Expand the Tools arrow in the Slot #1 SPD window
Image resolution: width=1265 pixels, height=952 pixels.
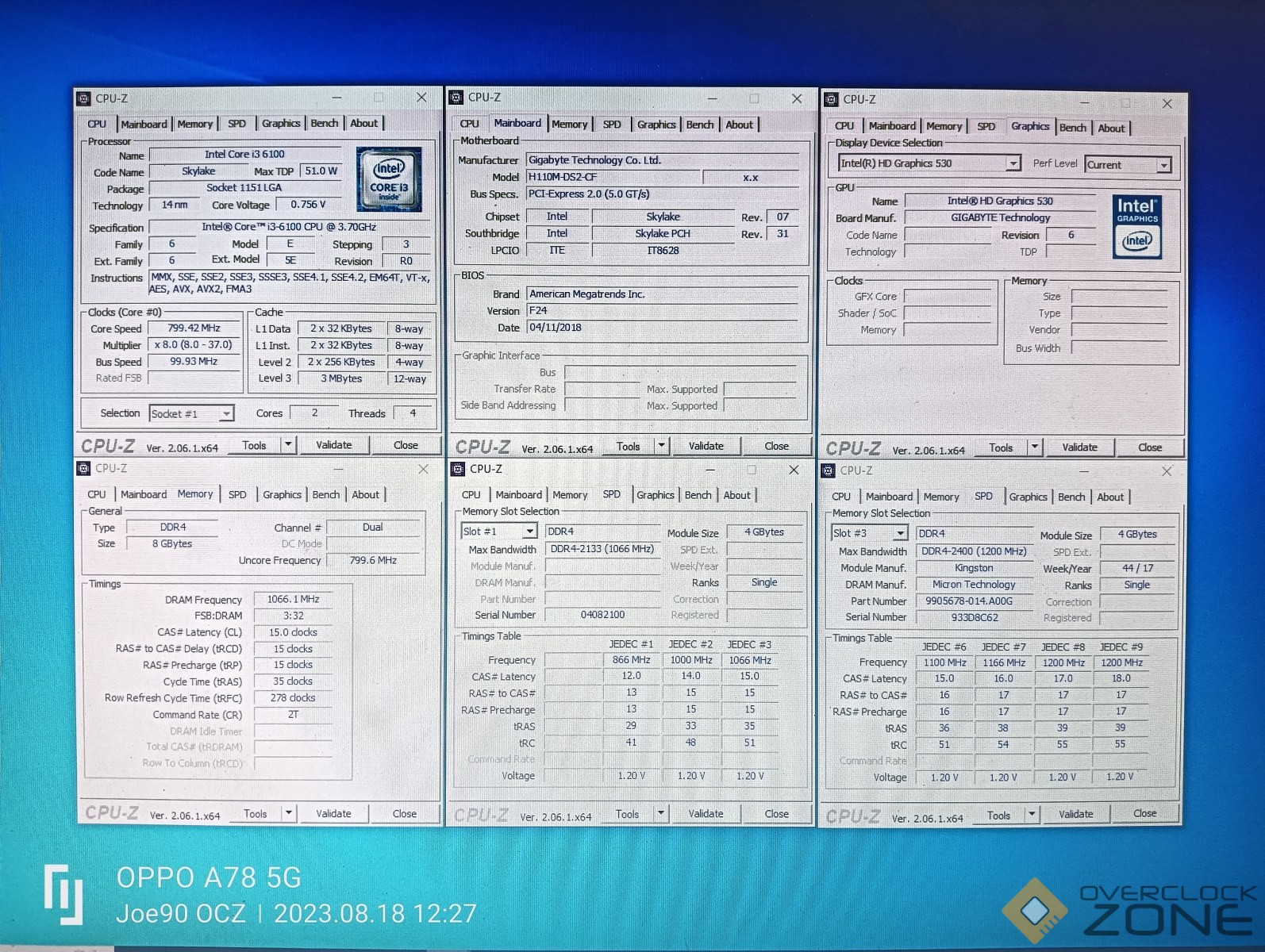pyautogui.click(x=660, y=813)
